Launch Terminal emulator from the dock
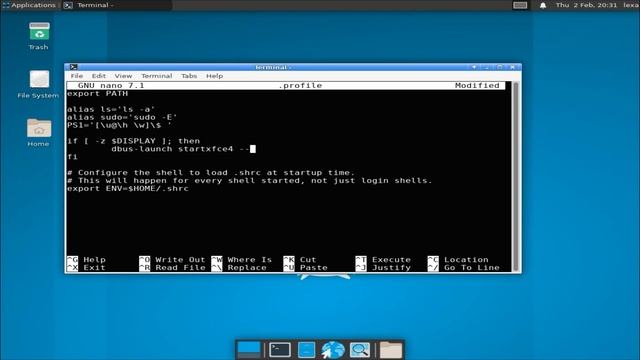This screenshot has height=360, width=640. (280, 350)
